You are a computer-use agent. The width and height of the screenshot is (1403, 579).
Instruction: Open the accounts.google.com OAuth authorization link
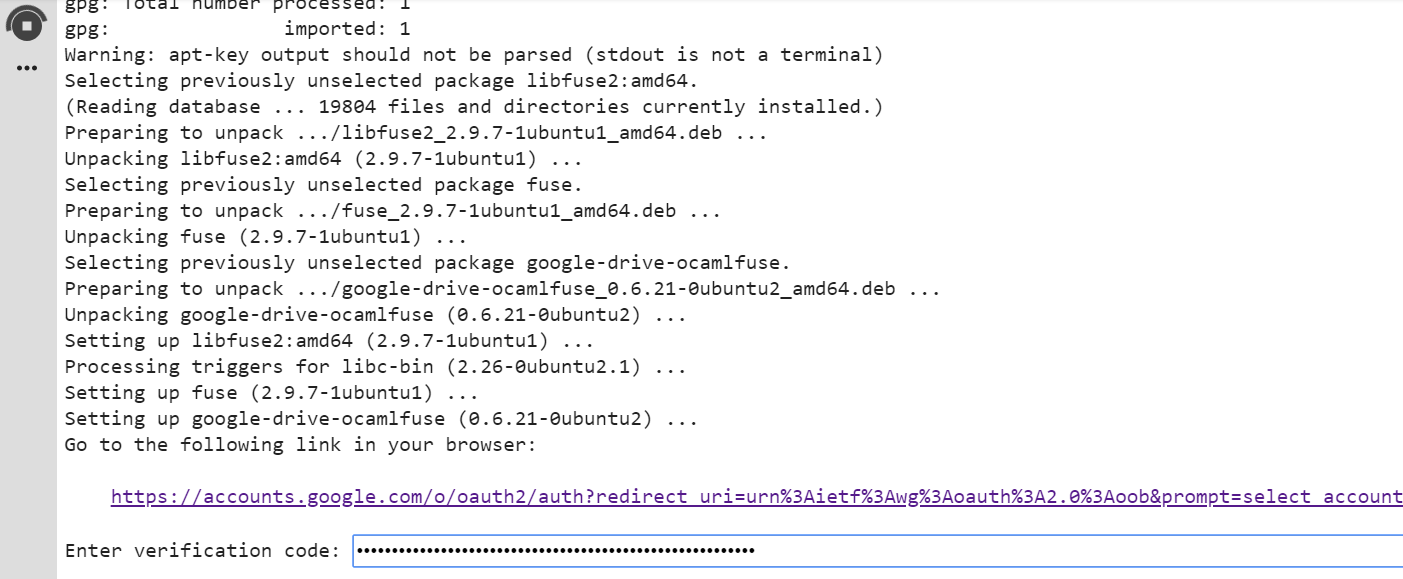coord(756,497)
